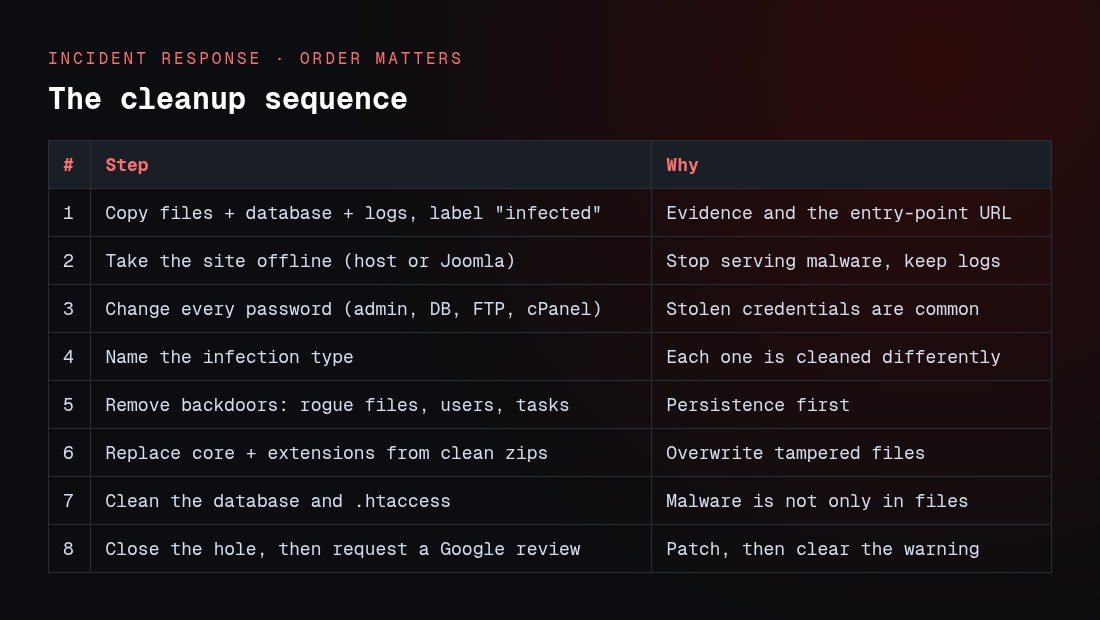Select 'Replace core + extensions from clean zips' cell
This screenshot has height=620, width=1100.
(371, 452)
